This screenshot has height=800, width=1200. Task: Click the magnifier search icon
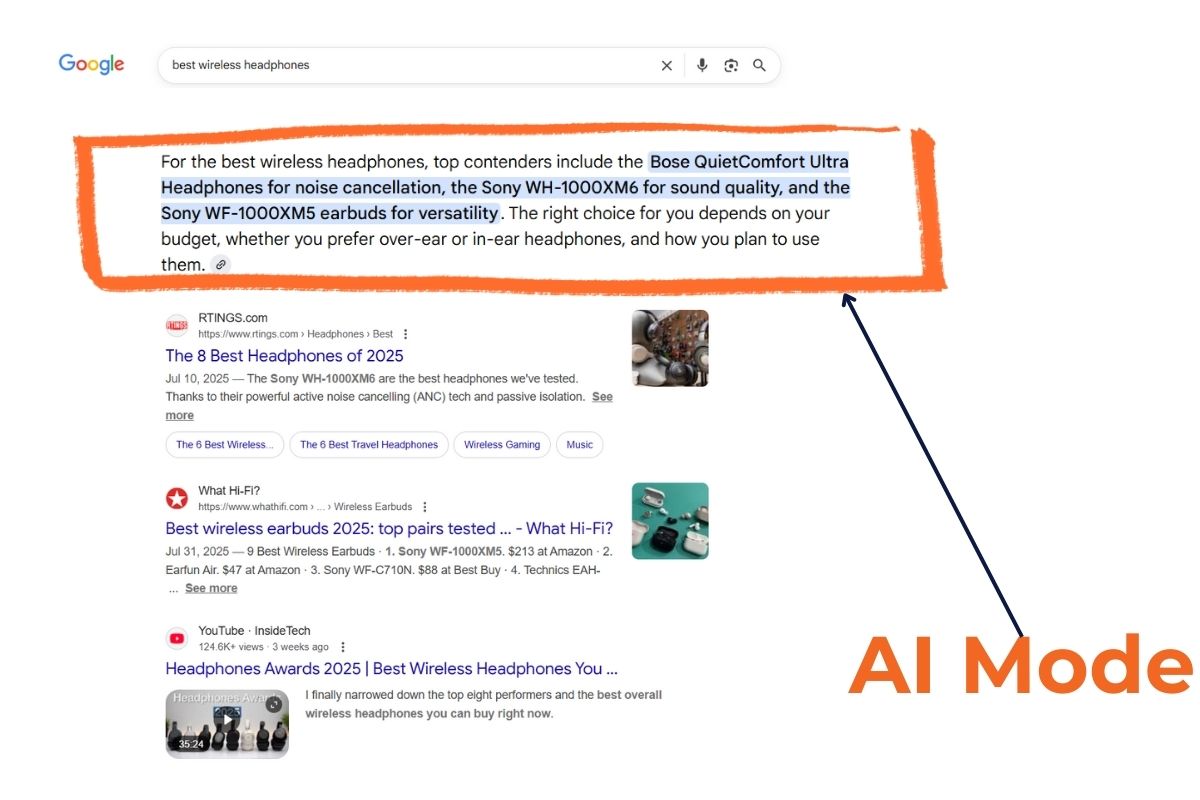click(x=759, y=65)
